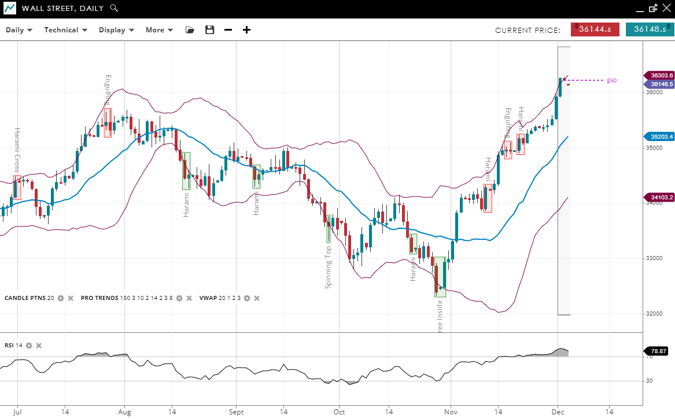Click the red sell price 36144.5
Viewport: 675px width, 419px height.
(x=595, y=30)
